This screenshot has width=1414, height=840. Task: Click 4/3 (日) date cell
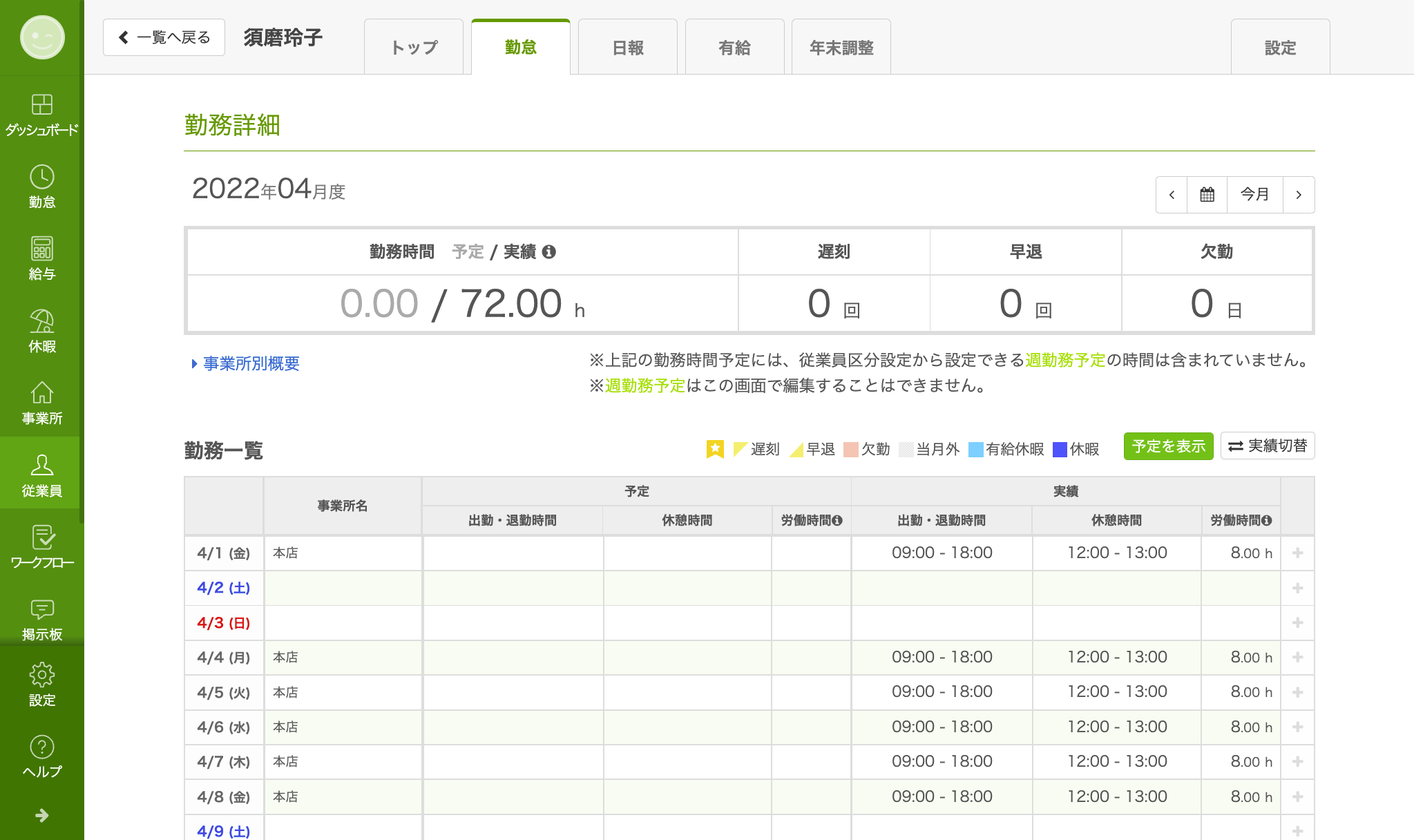pyautogui.click(x=224, y=622)
